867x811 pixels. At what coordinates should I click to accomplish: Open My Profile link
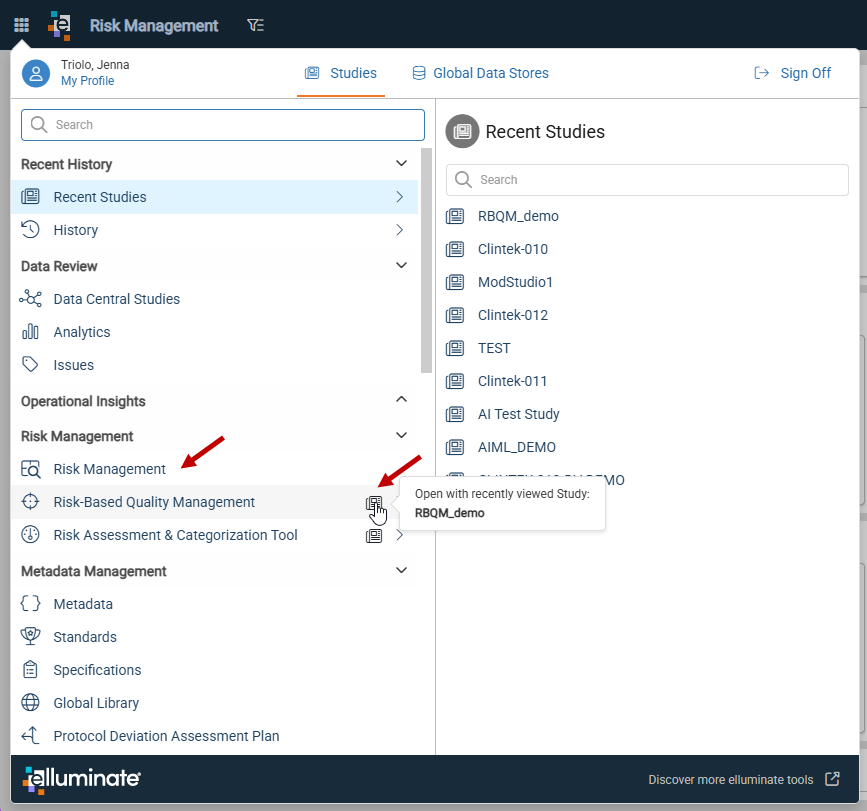point(87,81)
